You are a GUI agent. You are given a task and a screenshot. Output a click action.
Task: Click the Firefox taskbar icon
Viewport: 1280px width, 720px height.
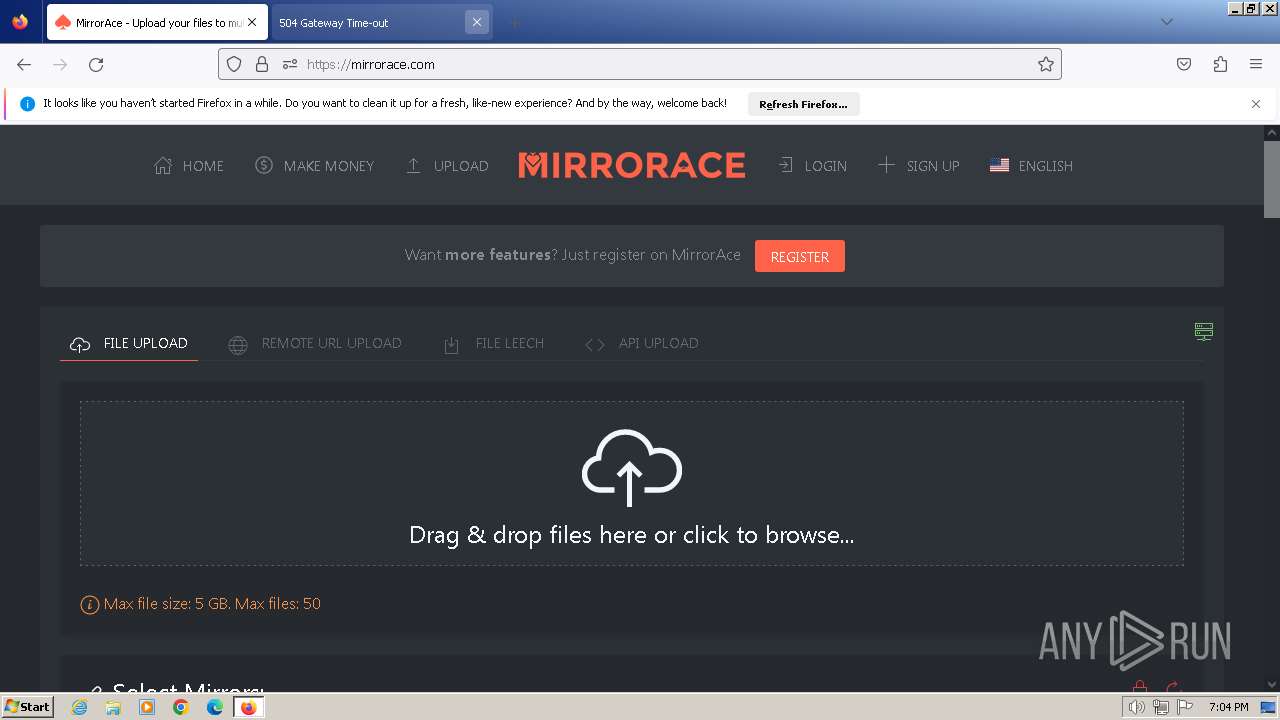(x=248, y=707)
